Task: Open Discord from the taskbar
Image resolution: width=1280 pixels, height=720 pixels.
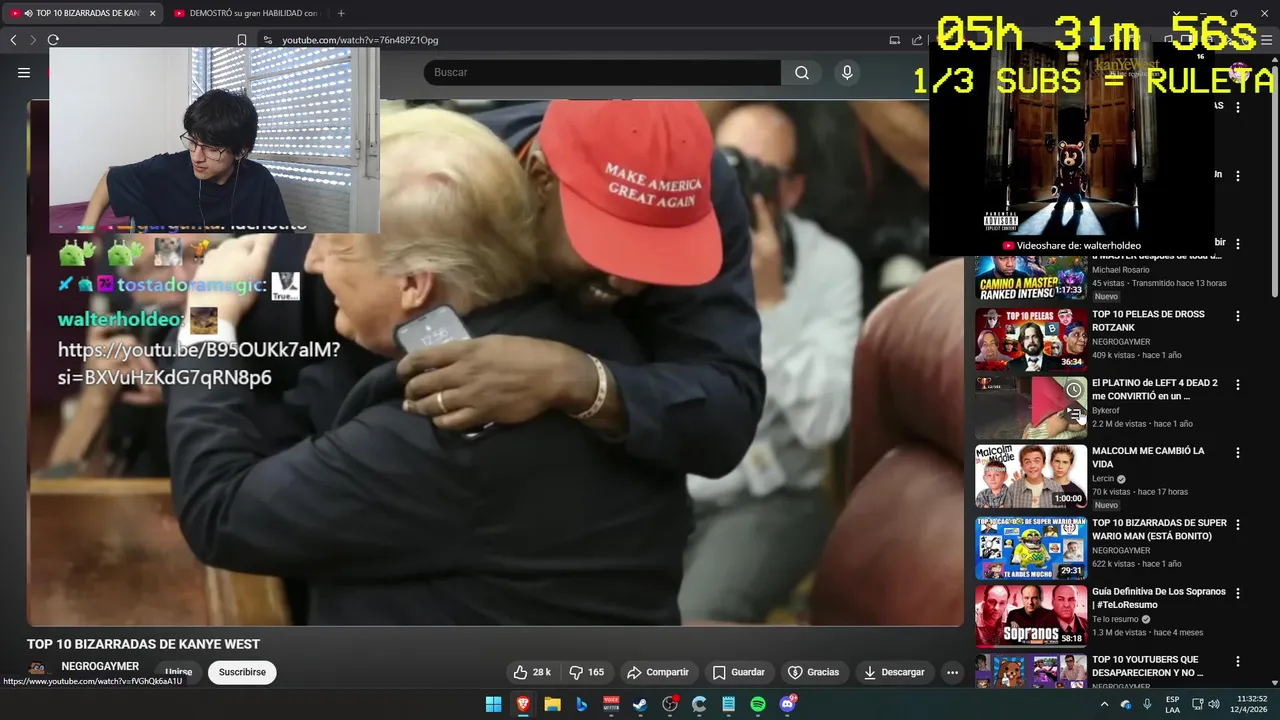Action: tap(787, 704)
